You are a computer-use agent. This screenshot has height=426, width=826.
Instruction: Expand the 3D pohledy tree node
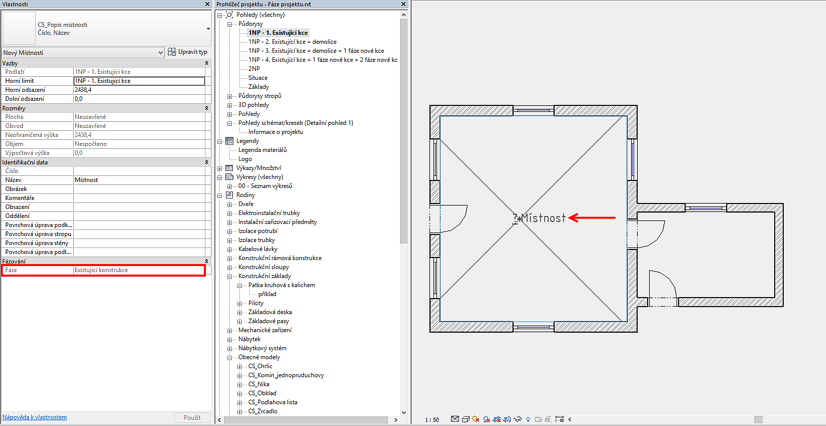pos(229,105)
